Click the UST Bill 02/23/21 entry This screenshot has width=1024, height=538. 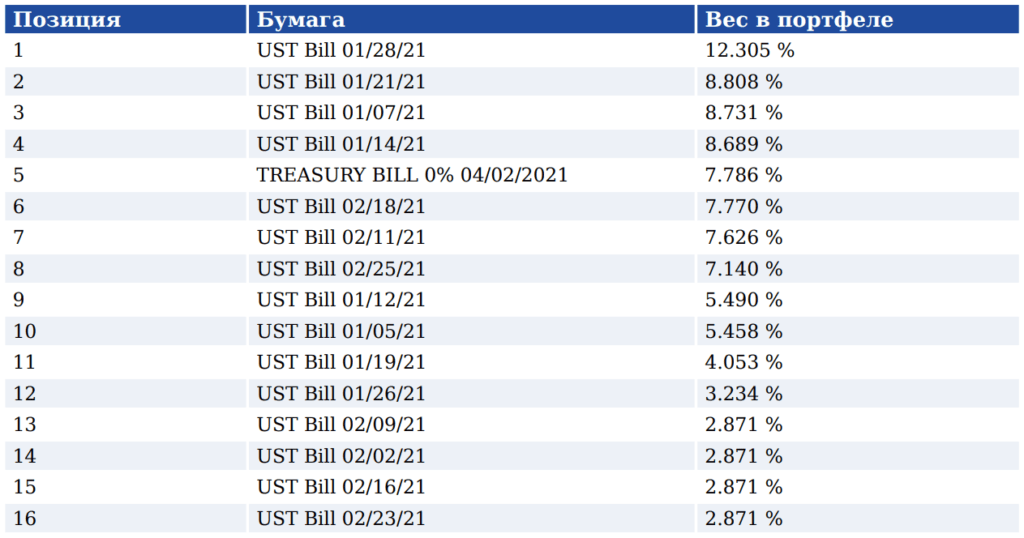pyautogui.click(x=341, y=518)
